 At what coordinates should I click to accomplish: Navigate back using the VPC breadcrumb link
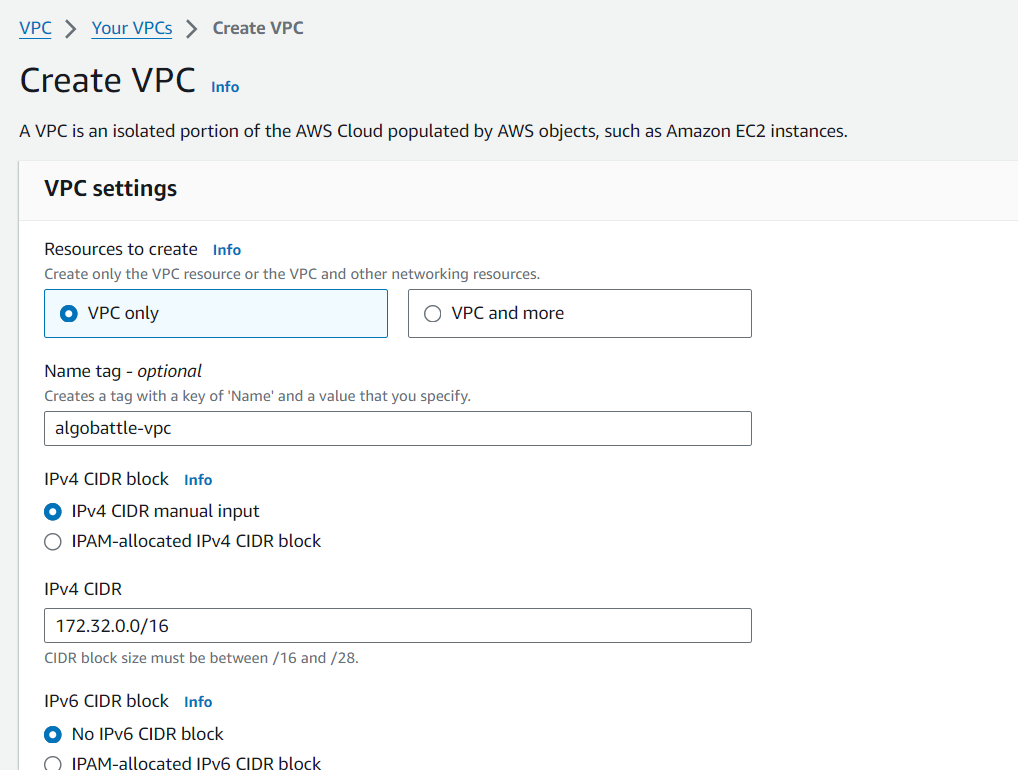(34, 28)
